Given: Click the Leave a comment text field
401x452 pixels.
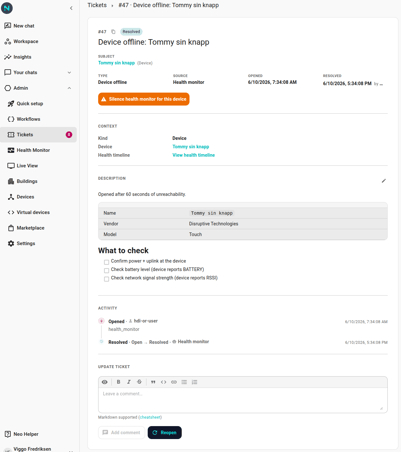Looking at the screenshot, I should click(243, 400).
